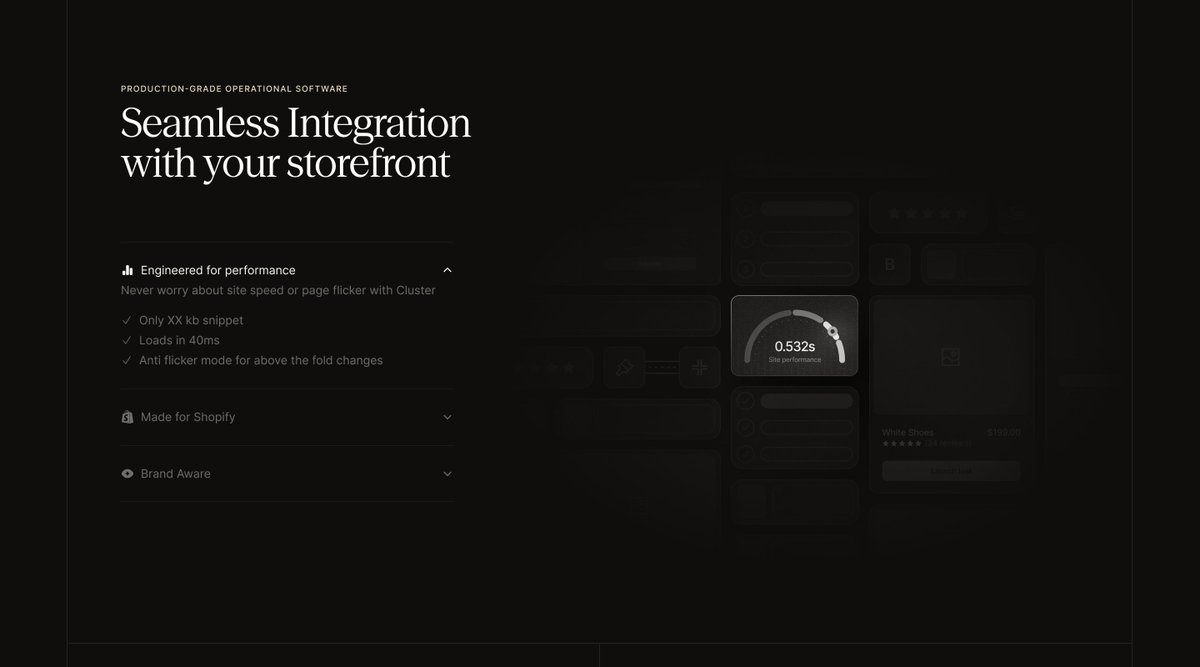The image size is (1200, 667).
Task: Click the Seamless Integration headline
Action: coord(295,143)
